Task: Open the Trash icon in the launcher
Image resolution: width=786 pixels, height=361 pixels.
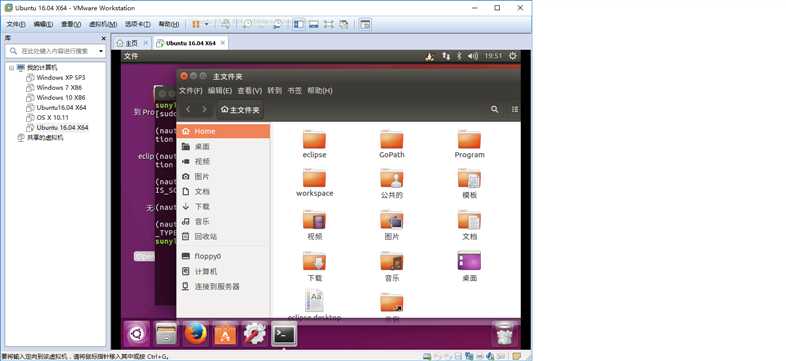Action: pos(504,334)
